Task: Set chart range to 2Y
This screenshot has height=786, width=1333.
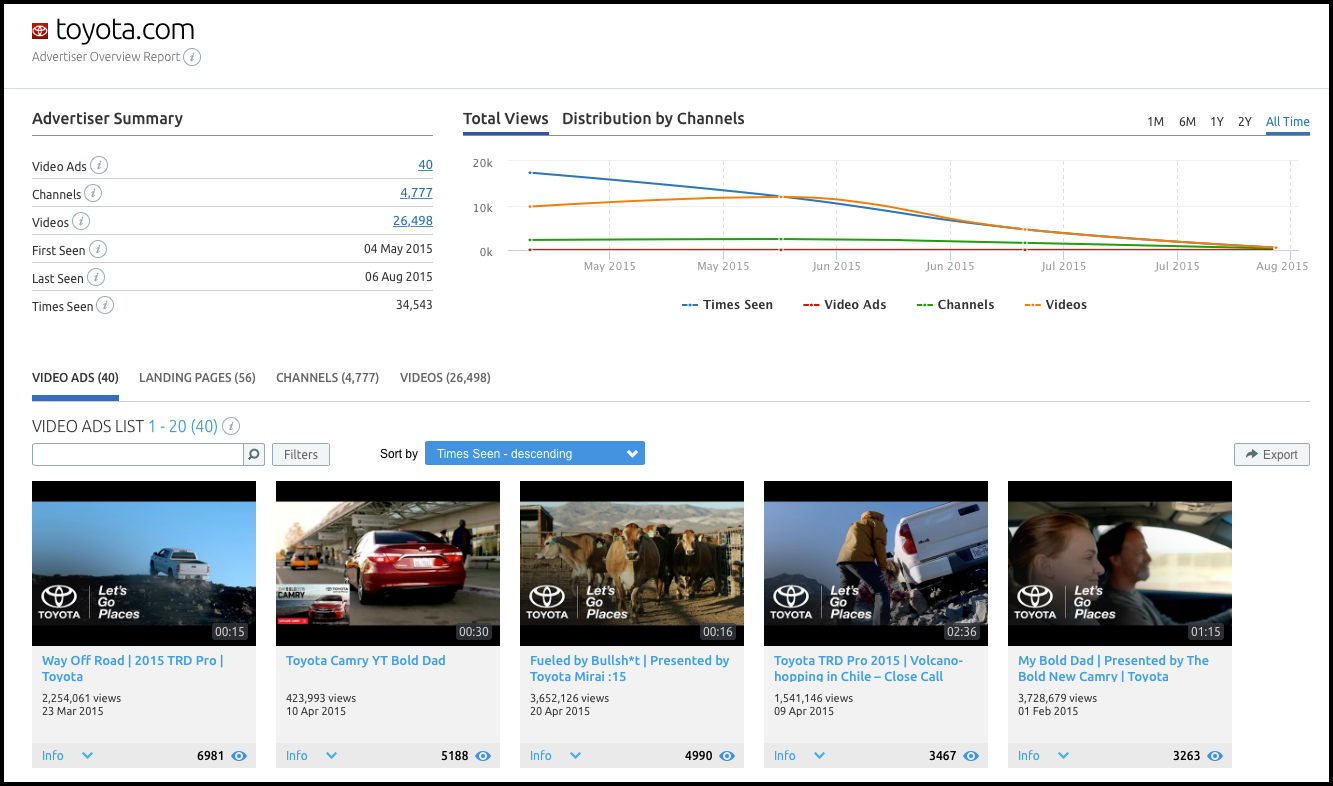Action: point(1245,122)
